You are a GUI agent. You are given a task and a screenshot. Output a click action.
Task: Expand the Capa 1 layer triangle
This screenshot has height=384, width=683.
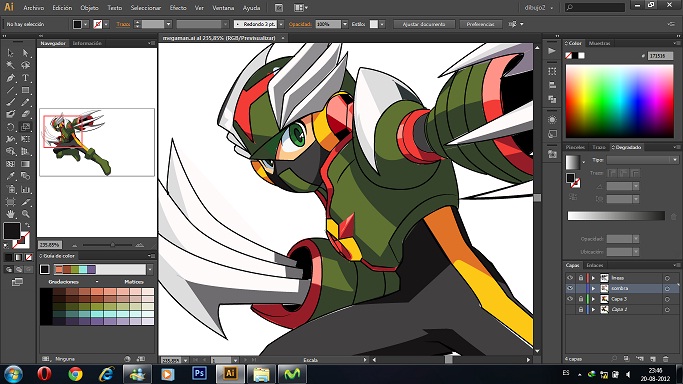(x=593, y=310)
